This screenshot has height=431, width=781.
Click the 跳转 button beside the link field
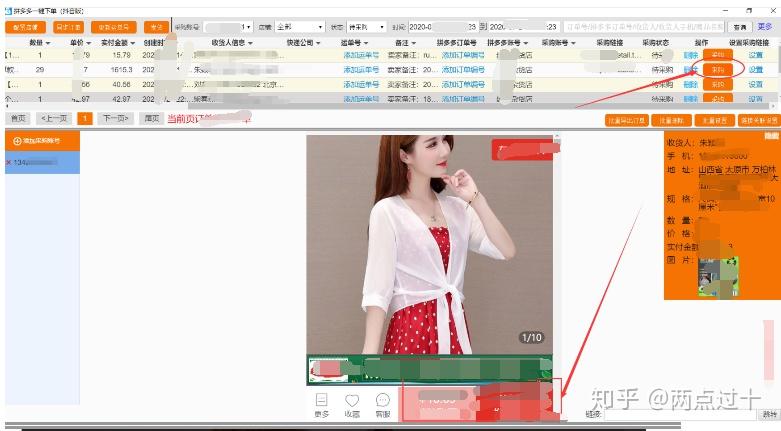[769, 414]
